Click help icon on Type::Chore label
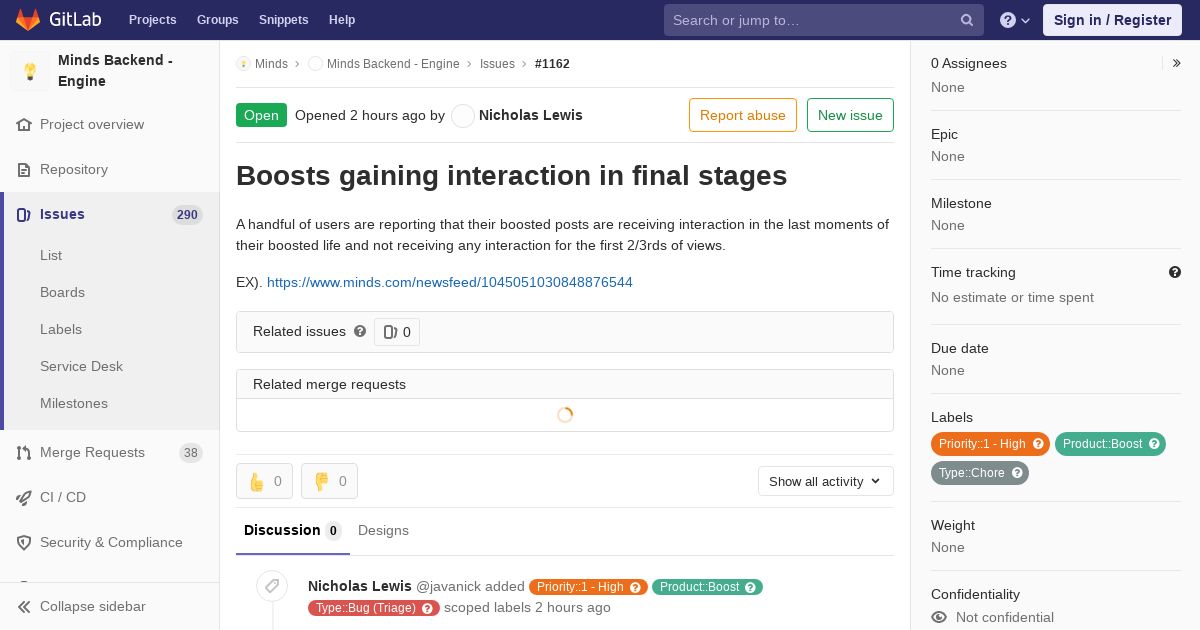 (1017, 473)
